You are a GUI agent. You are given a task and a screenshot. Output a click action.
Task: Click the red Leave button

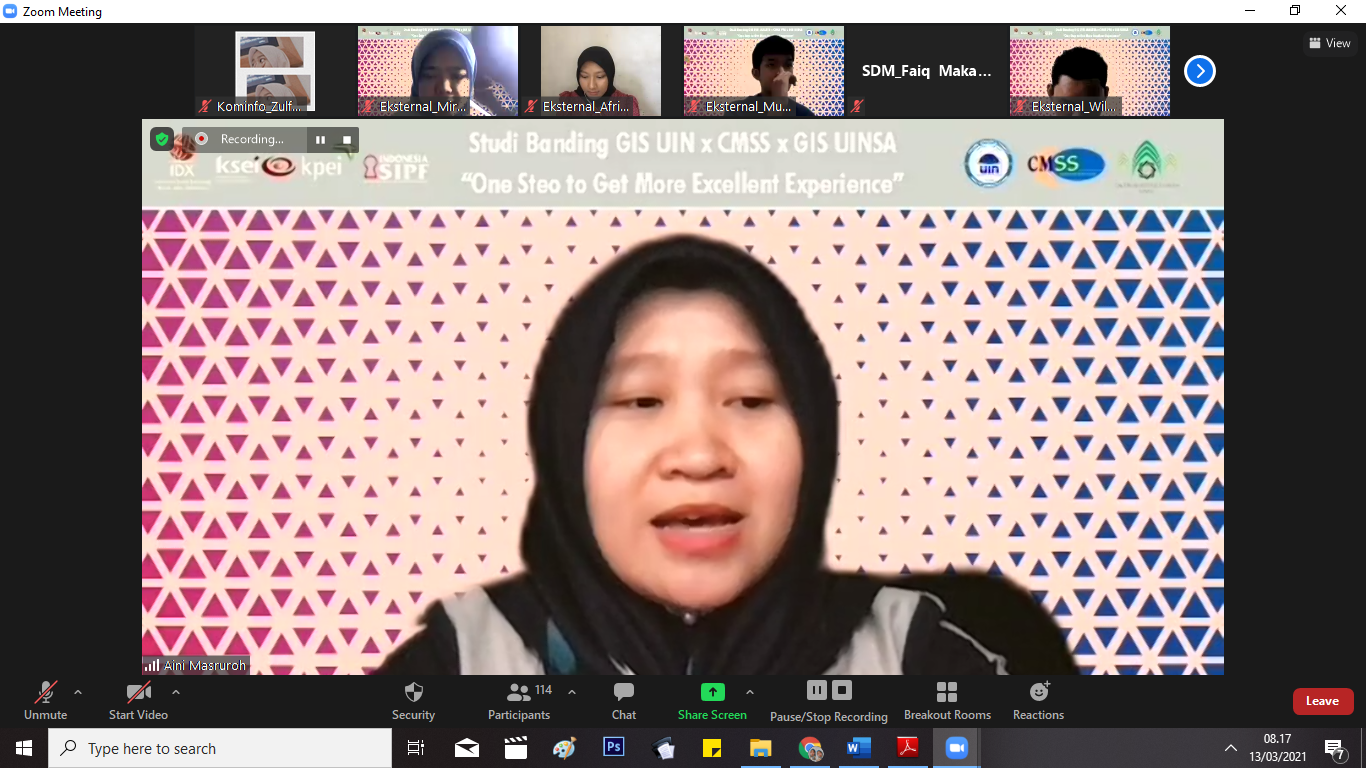[x=1322, y=701]
